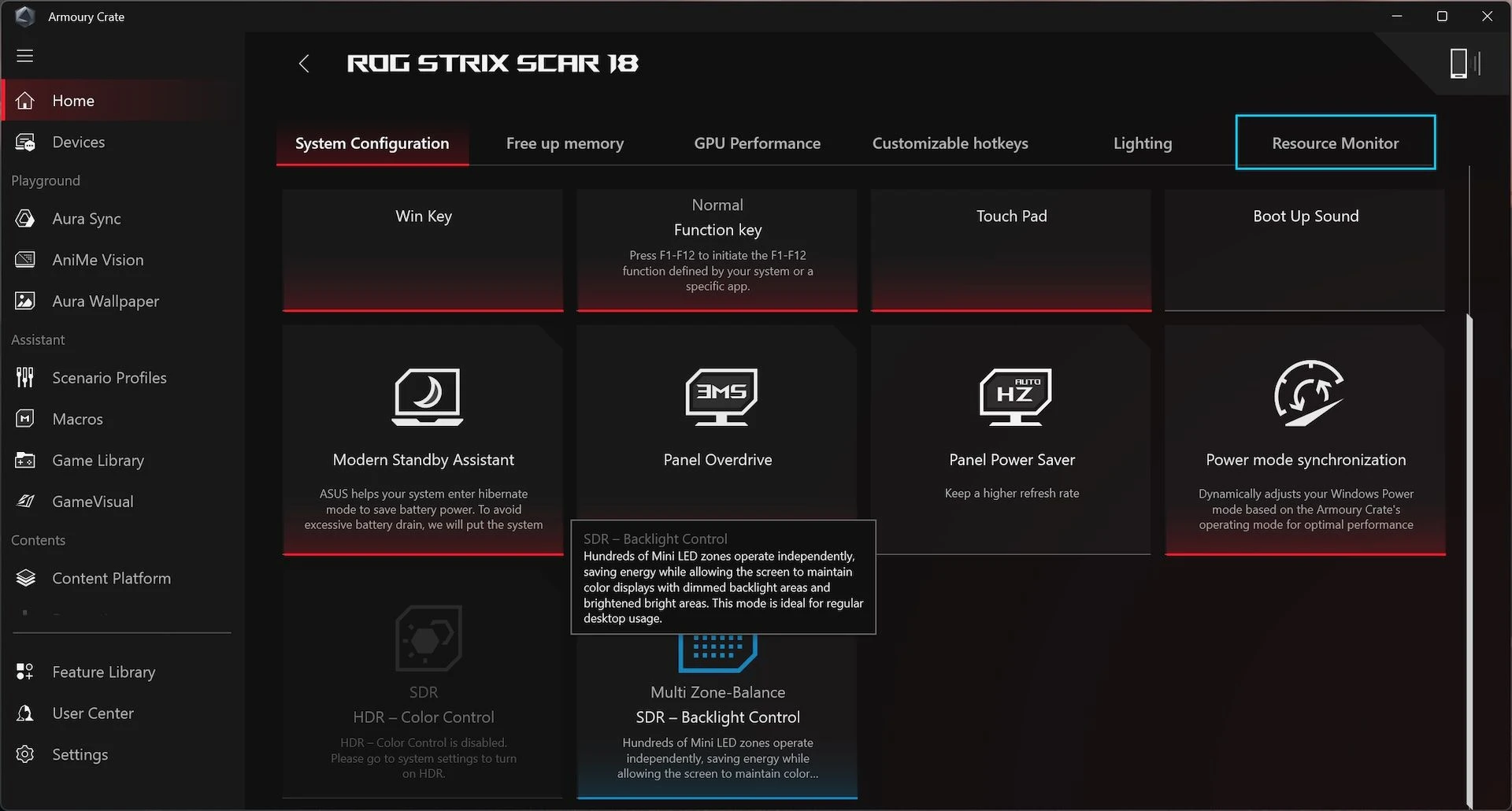The width and height of the screenshot is (1512, 811).
Task: Click the Playground section label
Action: click(x=46, y=180)
